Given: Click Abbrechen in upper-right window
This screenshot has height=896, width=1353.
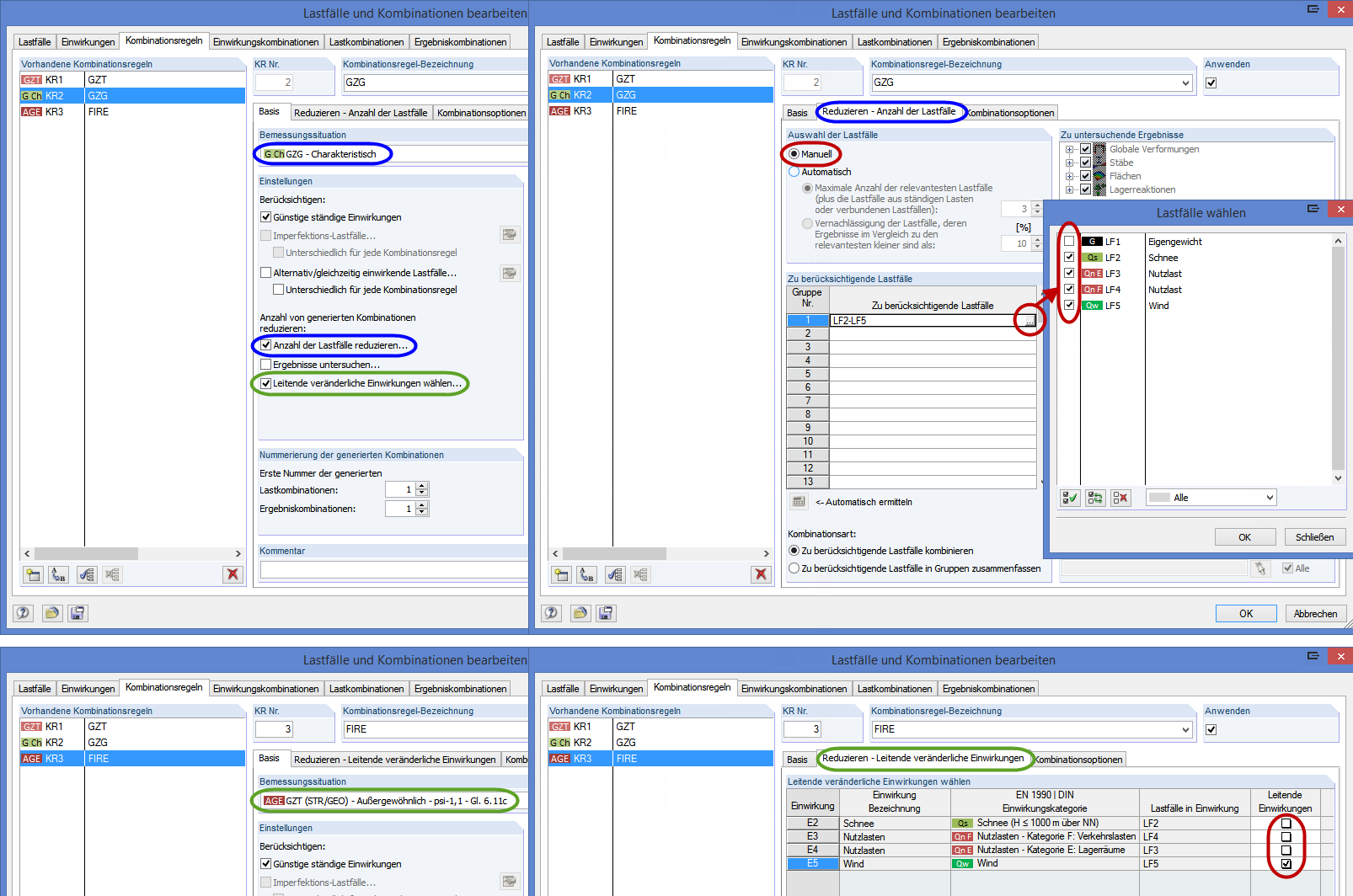Looking at the screenshot, I should pos(1315,614).
